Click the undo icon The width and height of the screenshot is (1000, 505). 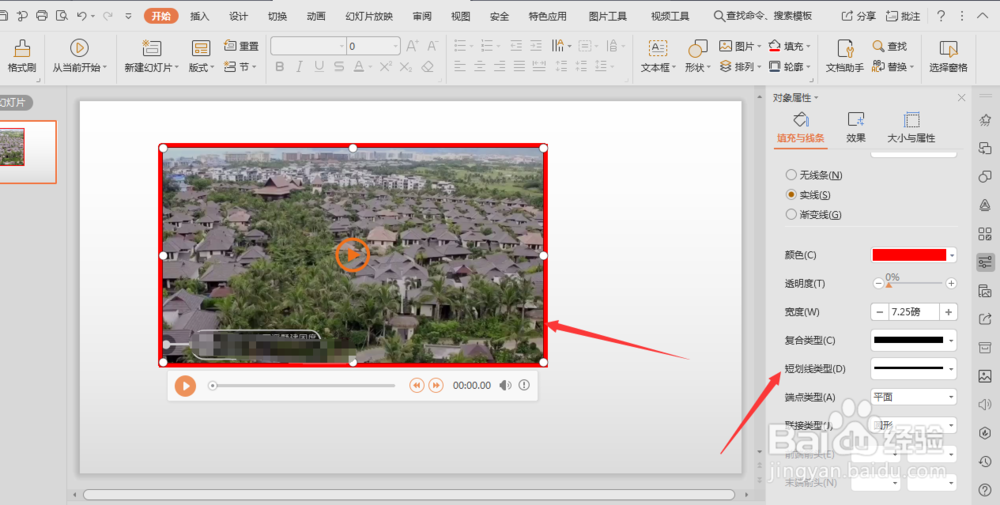81,15
